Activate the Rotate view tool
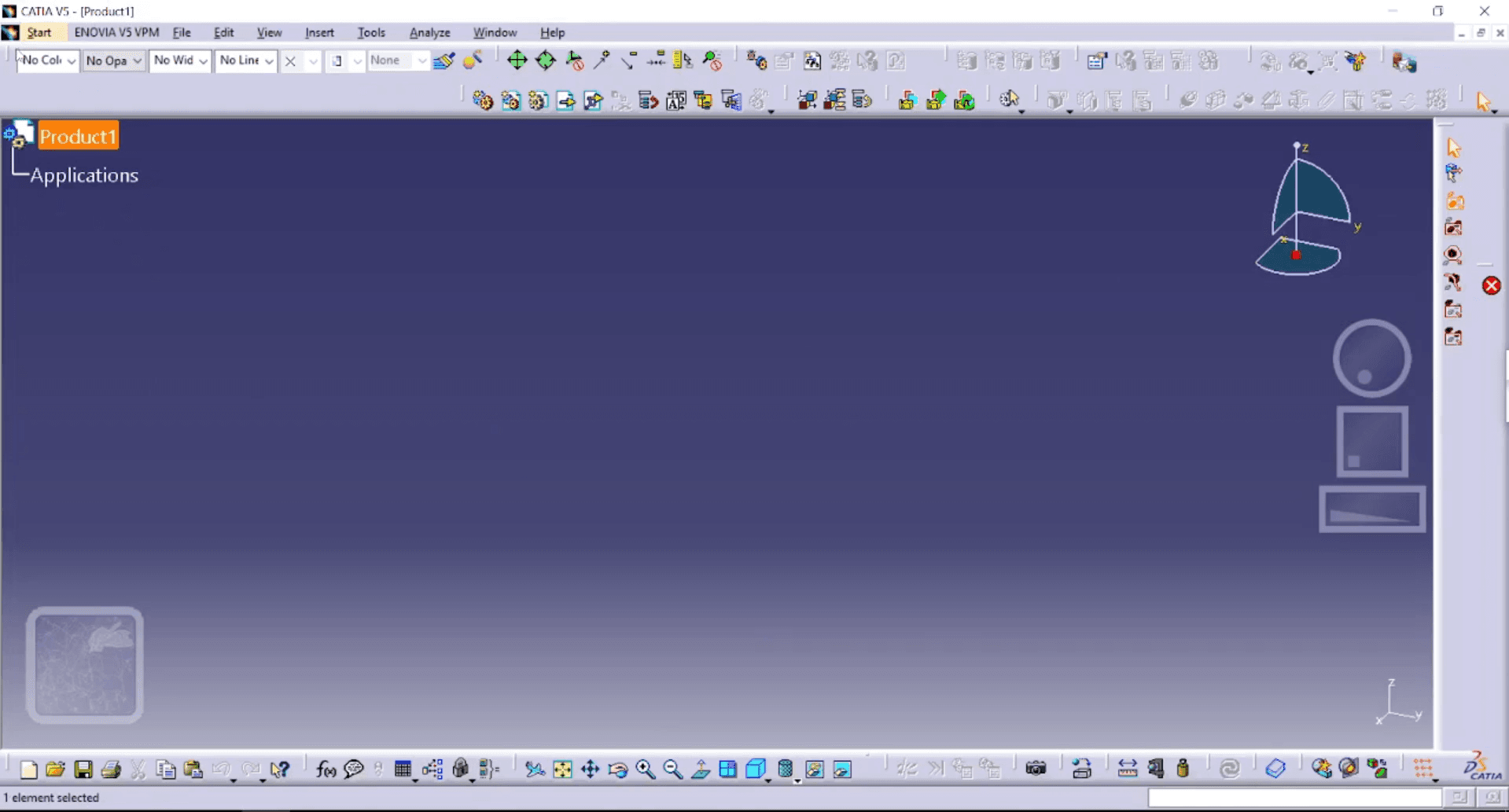Viewport: 1509px width, 812px height. pyautogui.click(x=618, y=769)
